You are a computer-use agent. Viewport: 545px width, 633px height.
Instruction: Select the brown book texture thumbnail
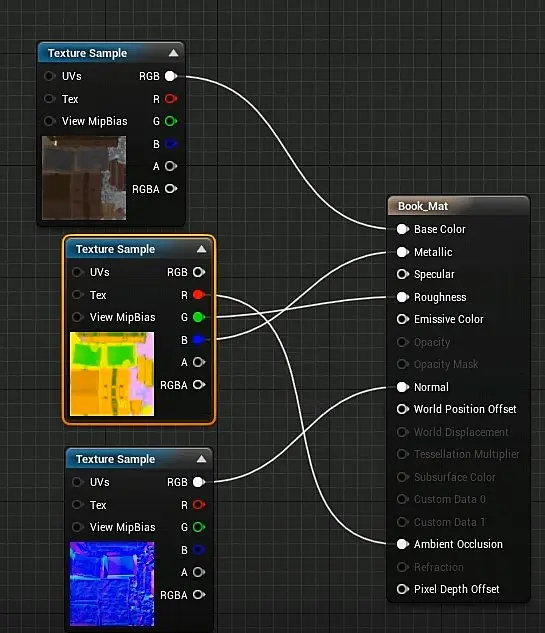click(x=84, y=178)
